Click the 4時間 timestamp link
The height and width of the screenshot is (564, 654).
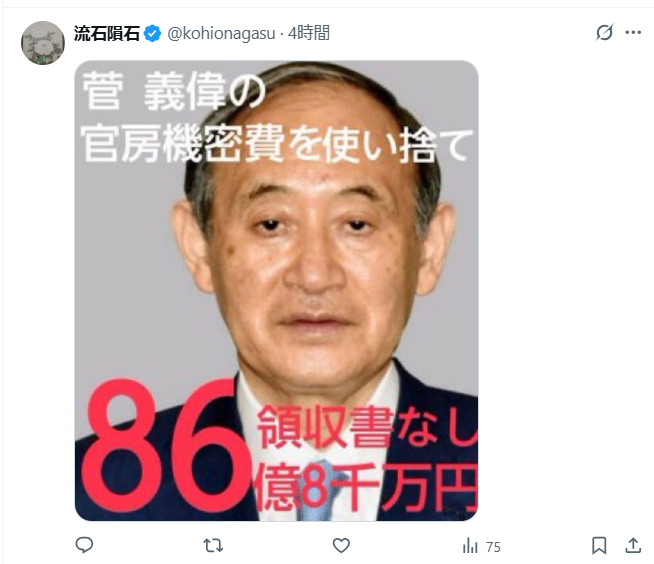[x=309, y=33]
